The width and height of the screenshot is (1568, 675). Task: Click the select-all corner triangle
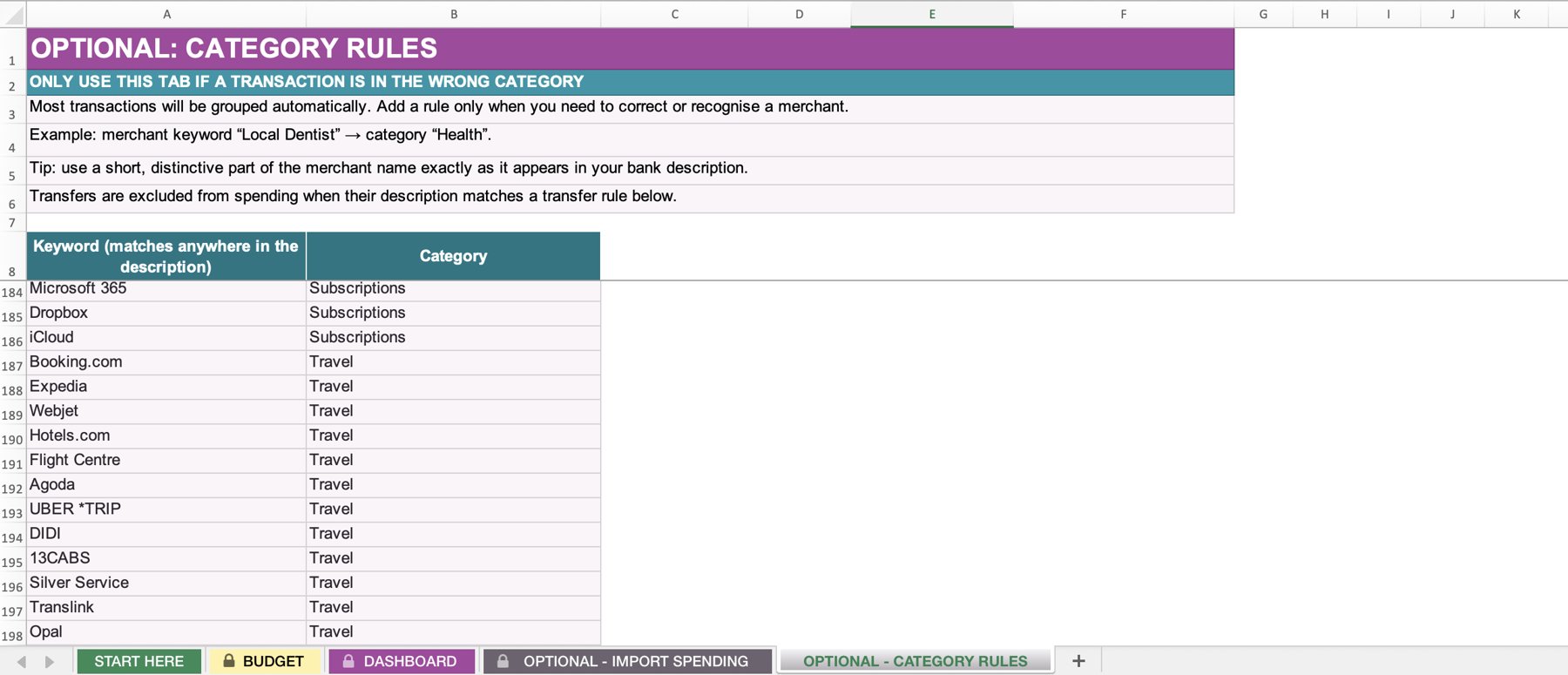(13, 14)
